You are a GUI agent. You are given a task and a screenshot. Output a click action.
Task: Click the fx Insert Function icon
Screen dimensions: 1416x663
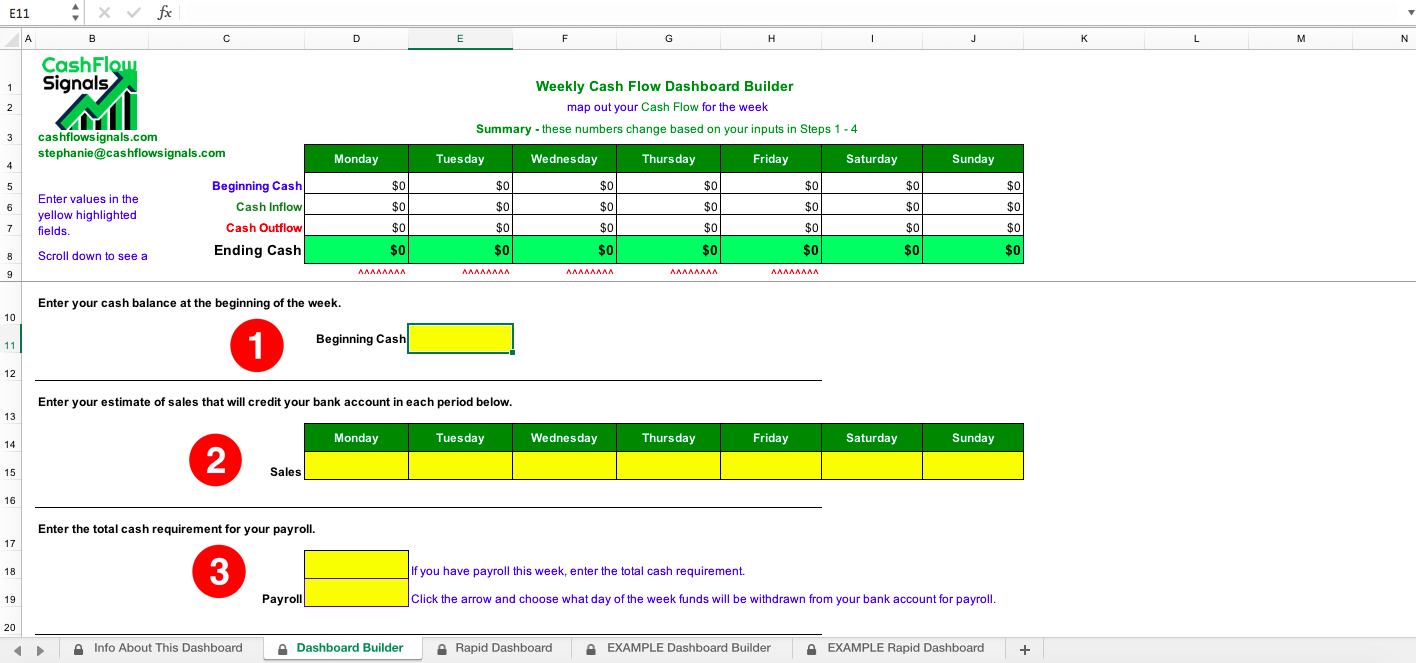(163, 13)
